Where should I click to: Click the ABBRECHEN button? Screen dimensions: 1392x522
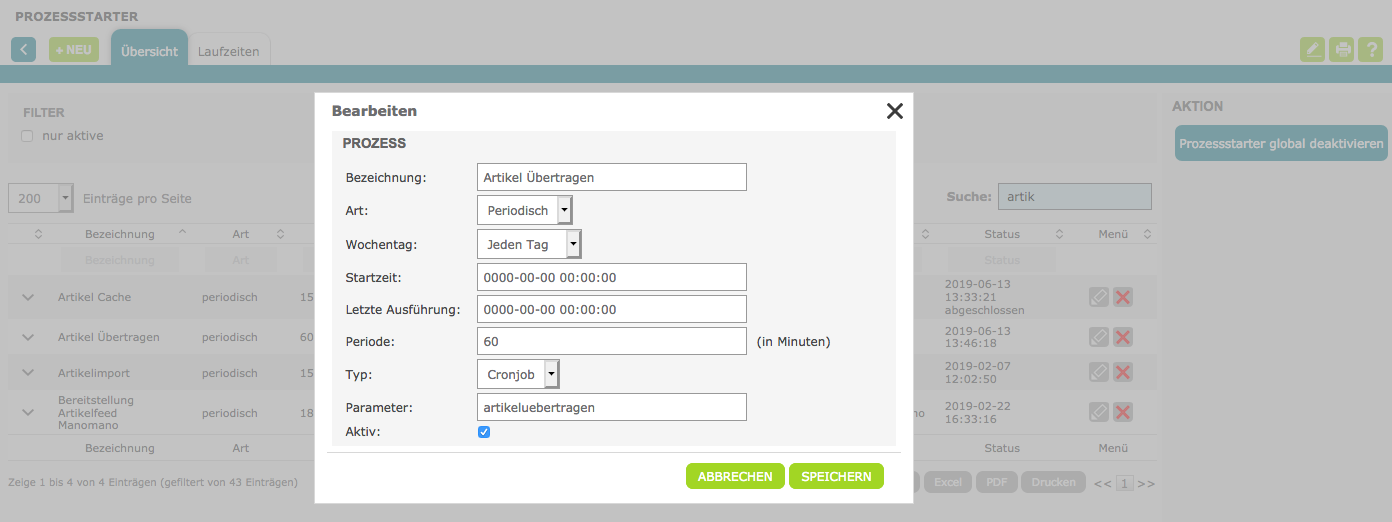click(735, 477)
